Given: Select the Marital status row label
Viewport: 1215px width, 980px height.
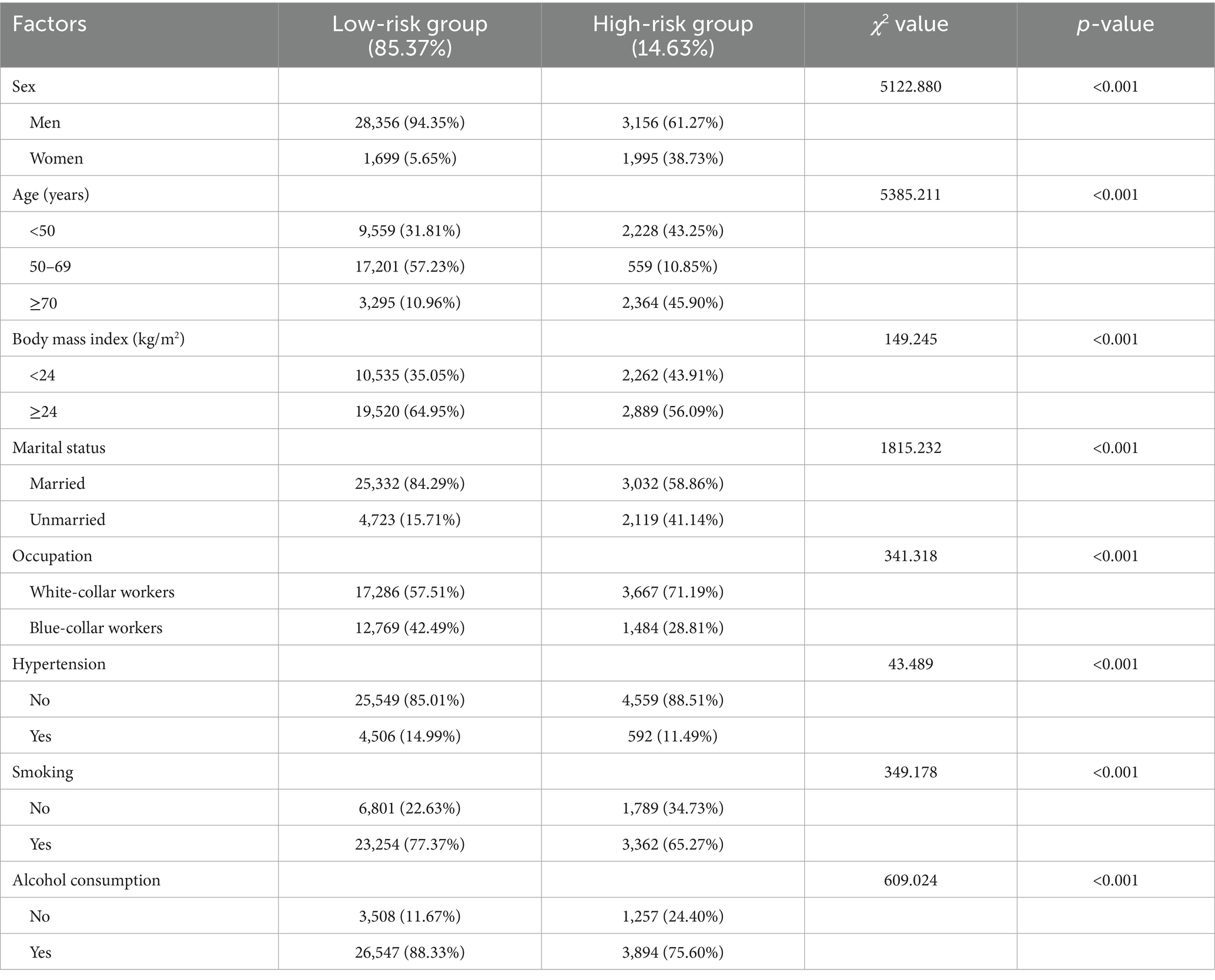Looking at the screenshot, I should pos(59,448).
